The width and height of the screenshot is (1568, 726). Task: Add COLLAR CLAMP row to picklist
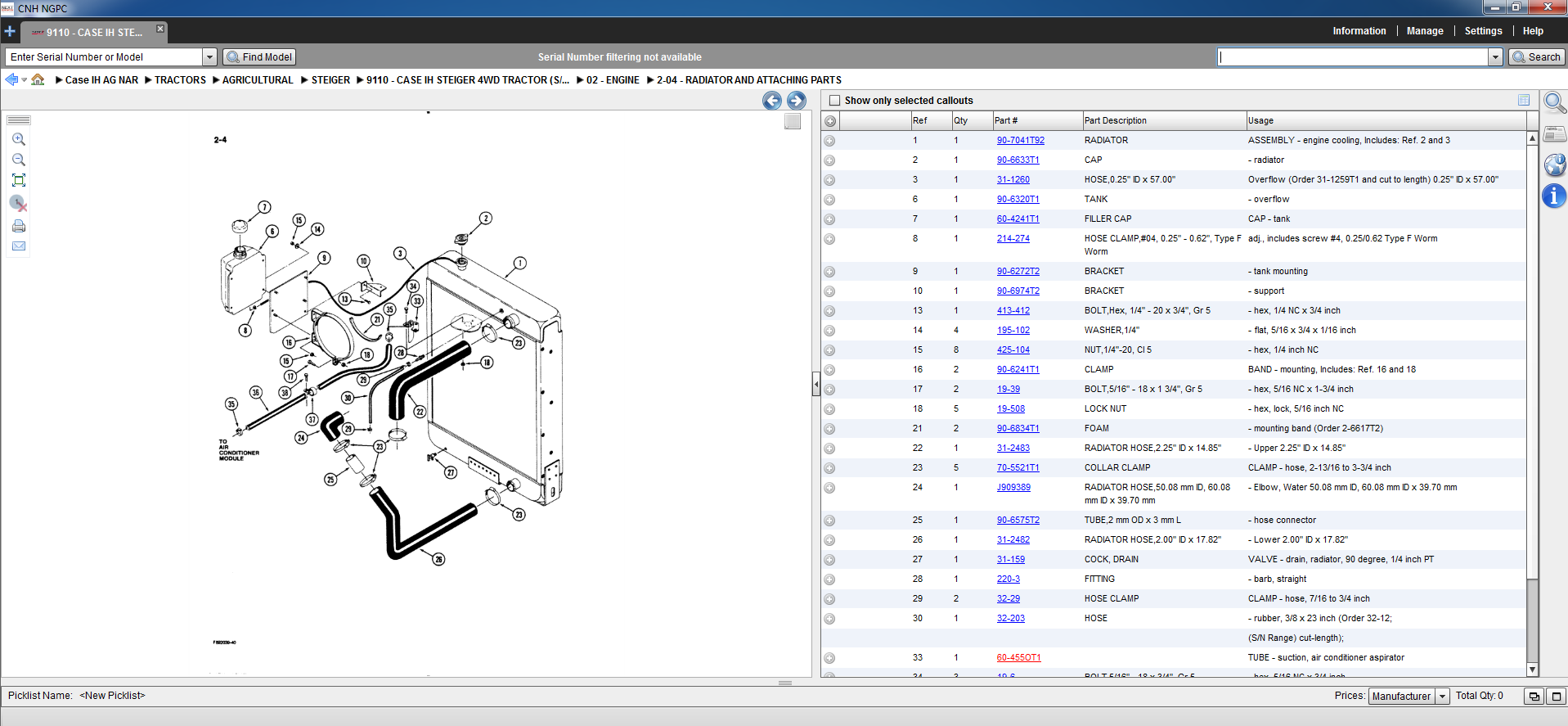(829, 468)
